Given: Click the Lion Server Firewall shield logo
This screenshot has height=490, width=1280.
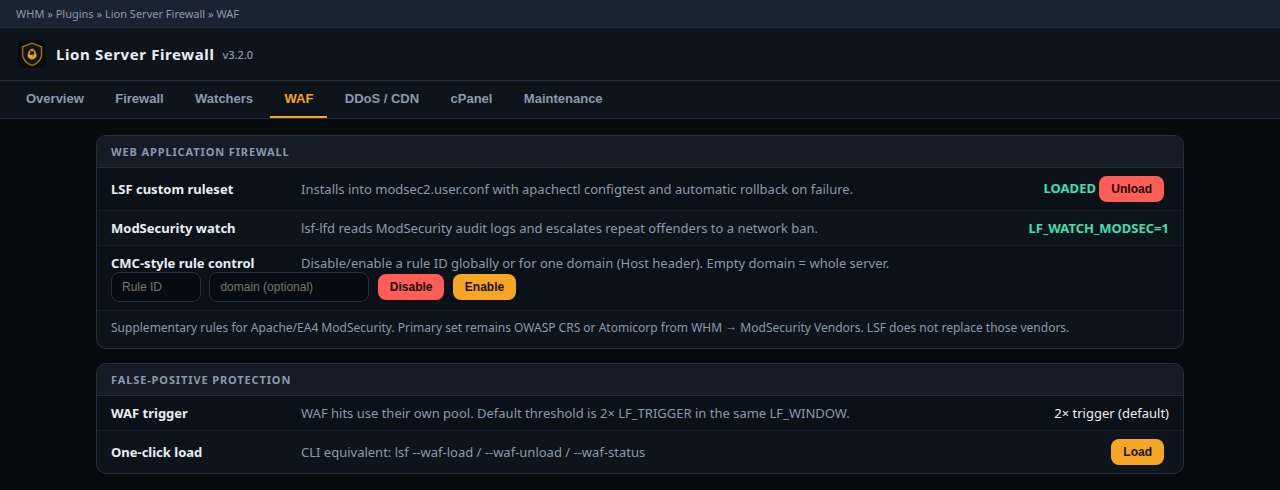Looking at the screenshot, I should pyautogui.click(x=33, y=54).
